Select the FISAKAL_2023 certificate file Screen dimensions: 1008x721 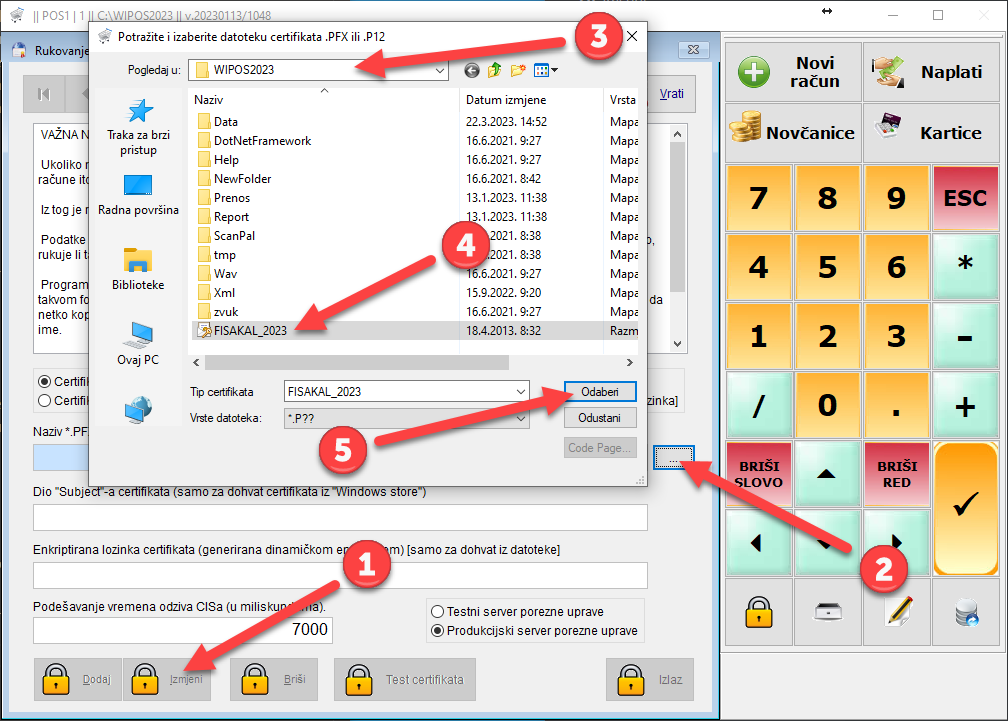click(250, 331)
